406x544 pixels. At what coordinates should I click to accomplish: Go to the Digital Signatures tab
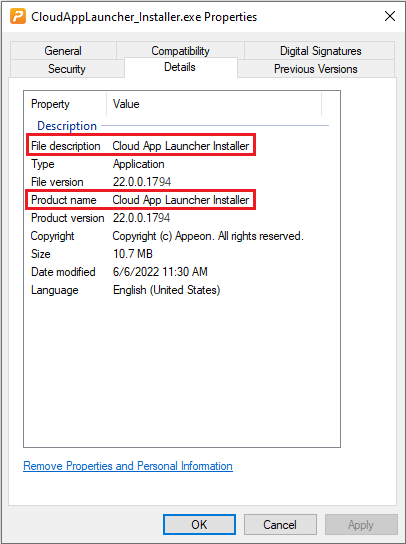coord(320,51)
